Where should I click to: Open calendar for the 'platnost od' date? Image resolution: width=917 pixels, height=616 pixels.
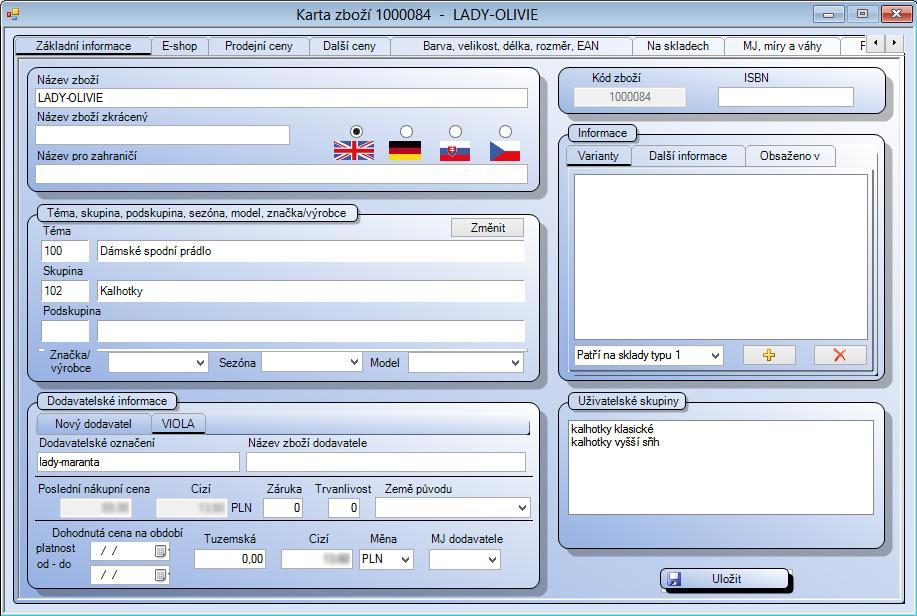coord(160,550)
